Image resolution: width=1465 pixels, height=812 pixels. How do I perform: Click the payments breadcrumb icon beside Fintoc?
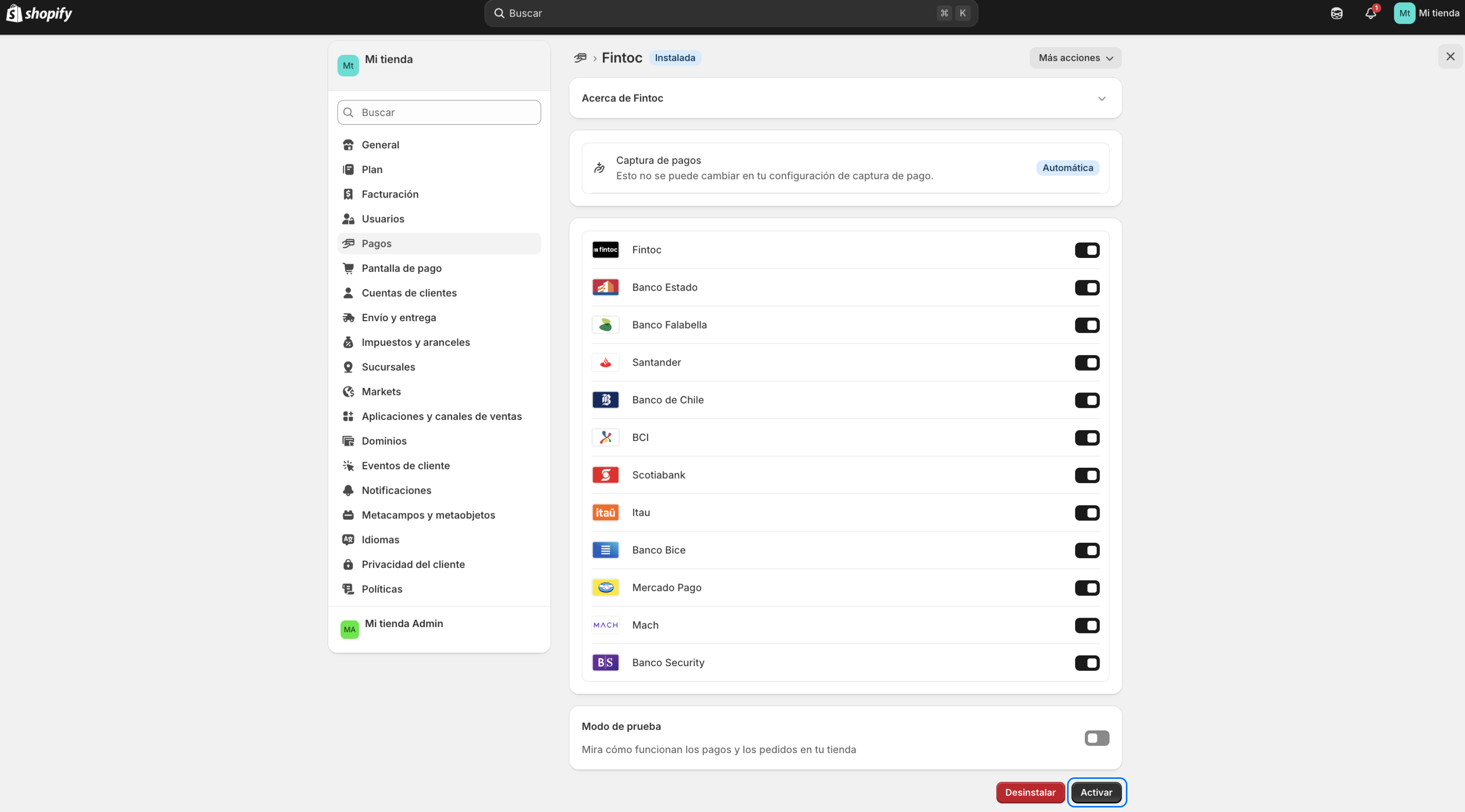[x=580, y=58]
